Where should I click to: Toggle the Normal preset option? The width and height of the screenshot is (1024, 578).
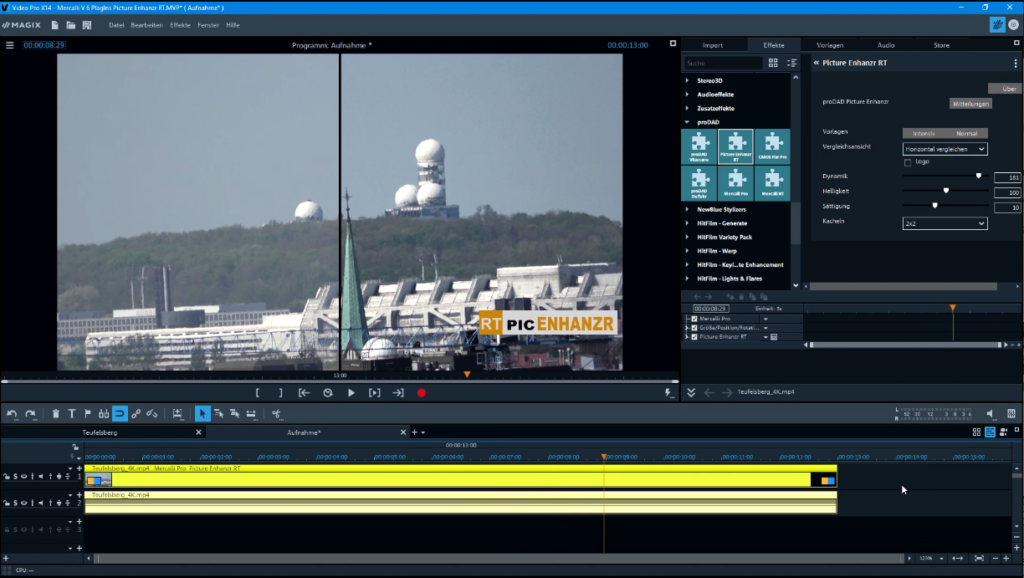967,133
